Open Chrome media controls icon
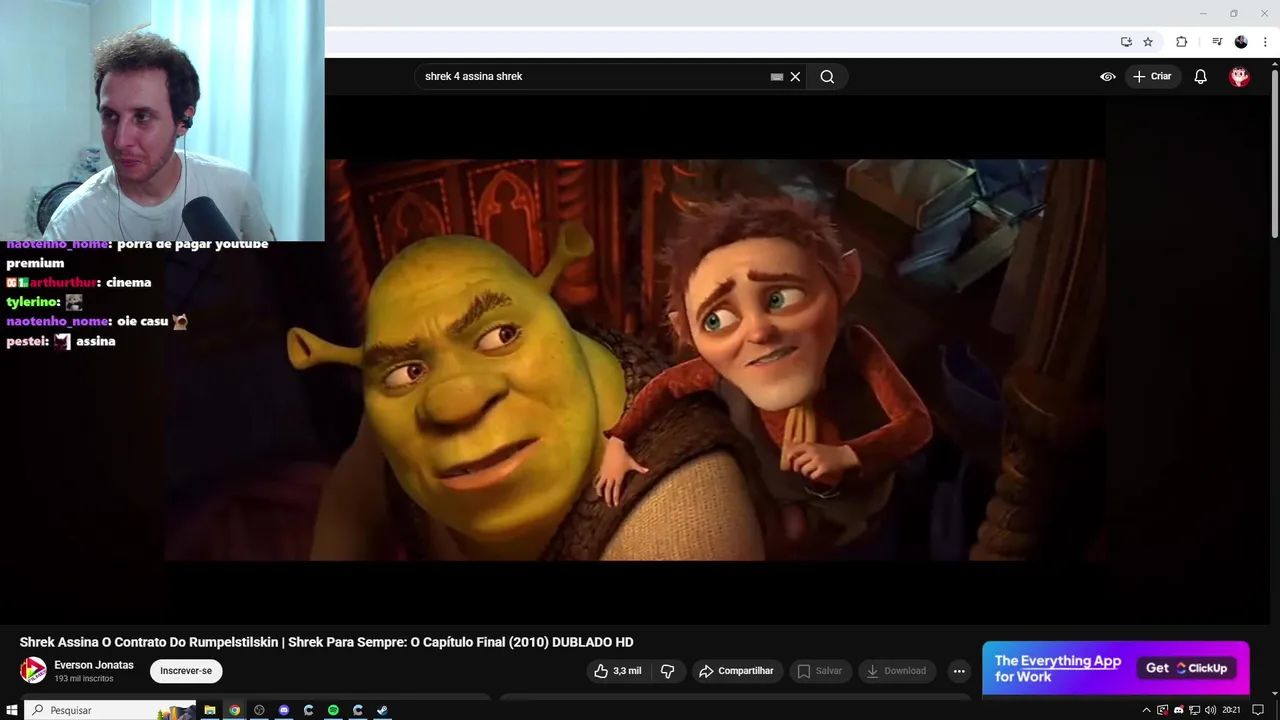The image size is (1280, 720). pos(1217,42)
